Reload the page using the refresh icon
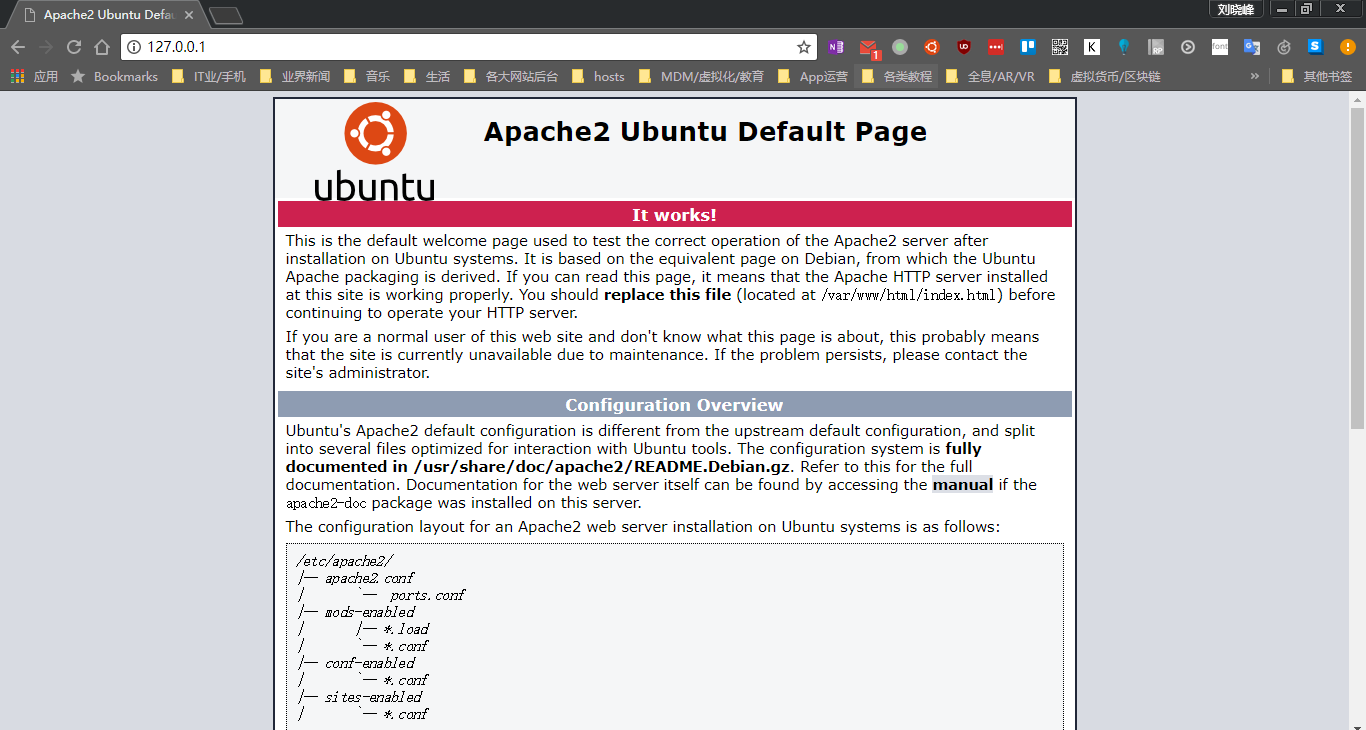The height and width of the screenshot is (730, 1366). 74,47
